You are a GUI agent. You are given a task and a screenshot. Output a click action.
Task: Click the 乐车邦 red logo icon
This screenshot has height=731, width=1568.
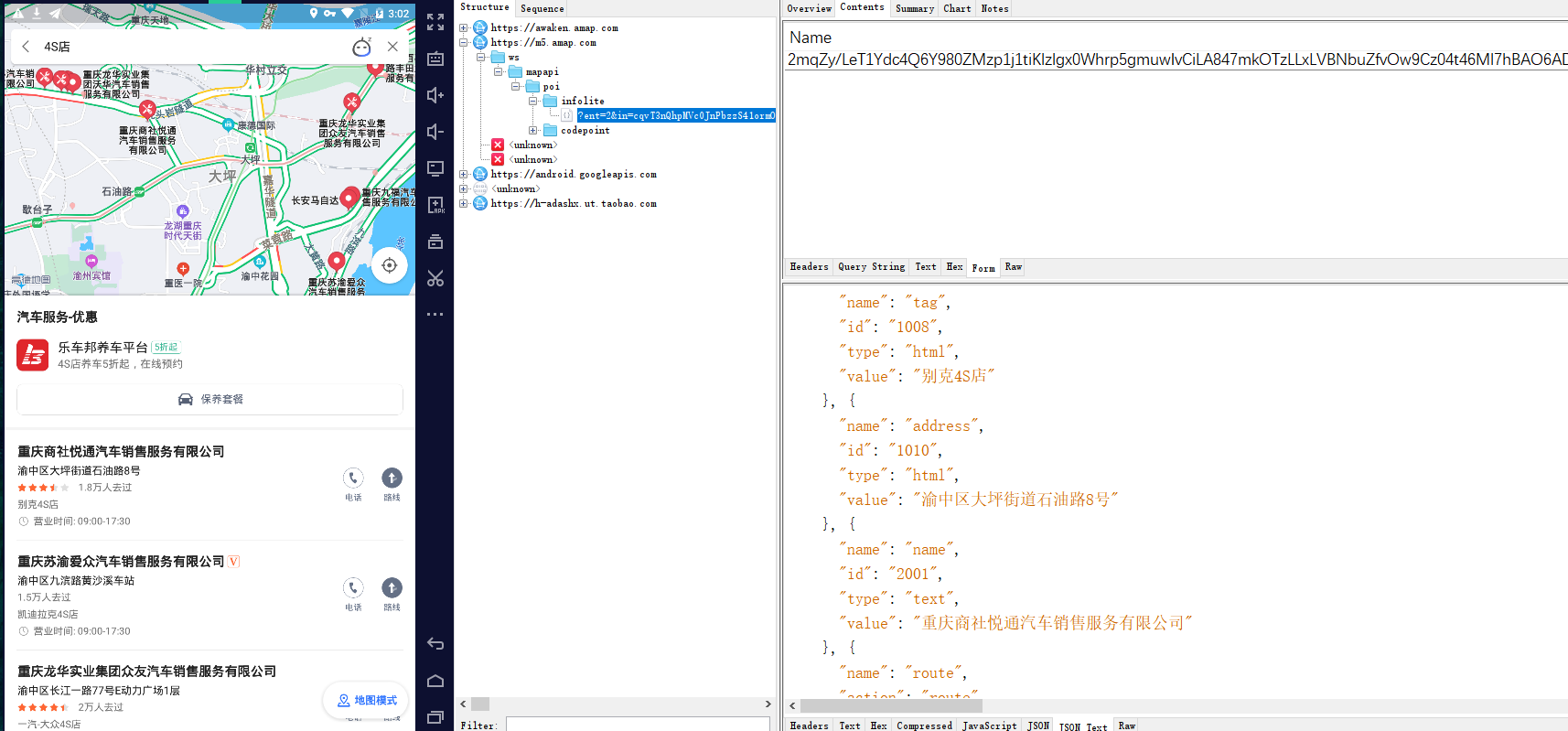33,355
